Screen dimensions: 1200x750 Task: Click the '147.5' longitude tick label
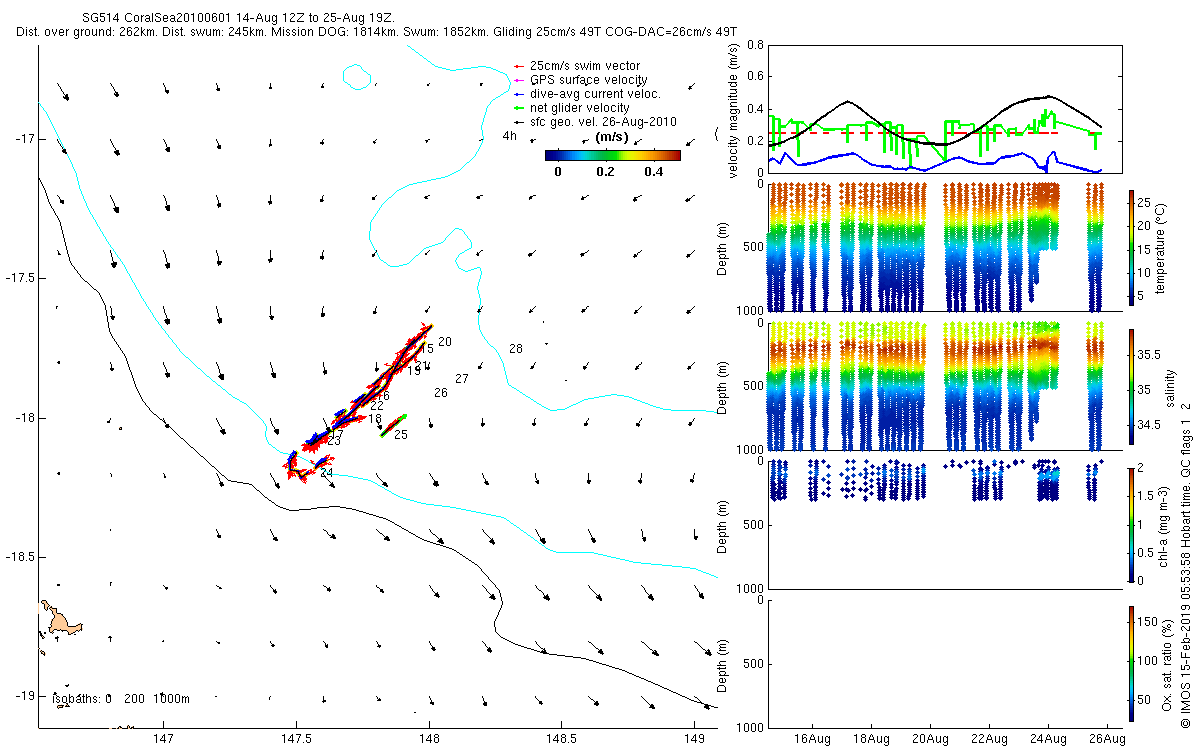click(x=296, y=738)
